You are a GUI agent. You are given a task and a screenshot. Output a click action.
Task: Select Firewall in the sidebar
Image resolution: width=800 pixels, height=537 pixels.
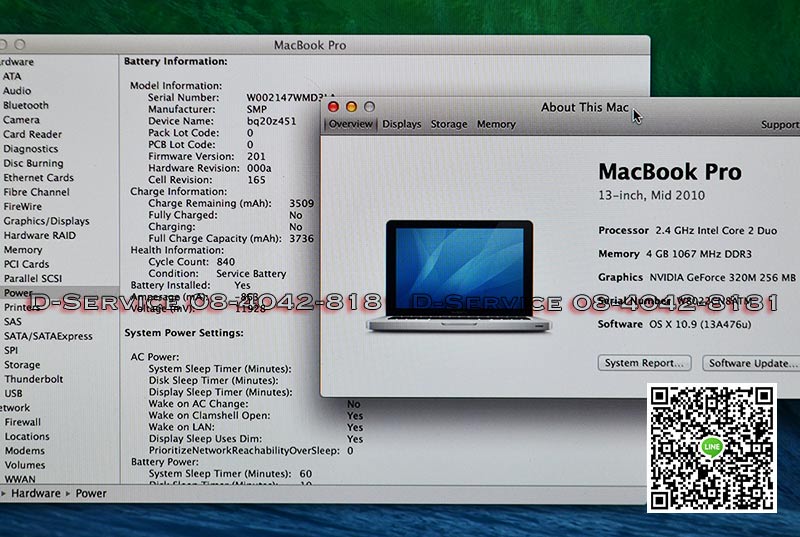[x=22, y=422]
